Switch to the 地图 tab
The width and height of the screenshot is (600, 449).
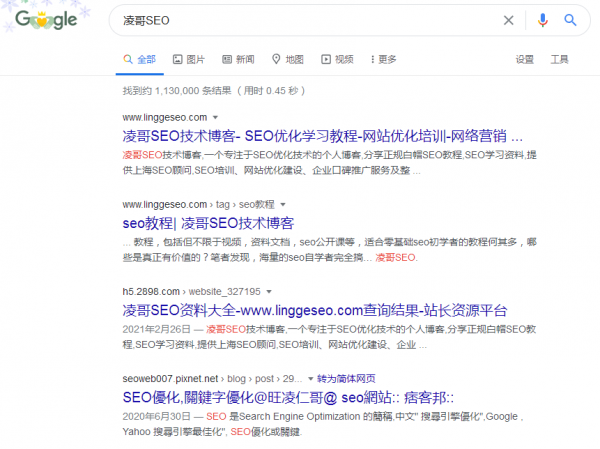point(288,59)
